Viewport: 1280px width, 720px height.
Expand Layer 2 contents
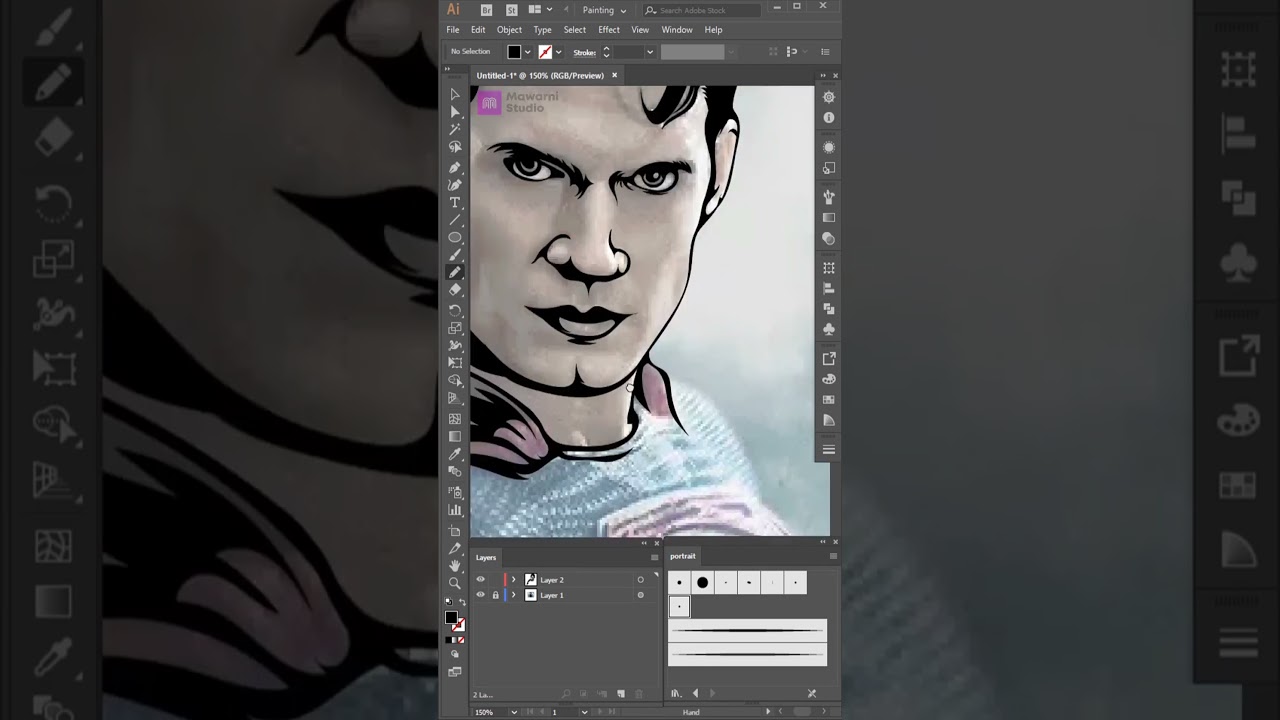[514, 580]
